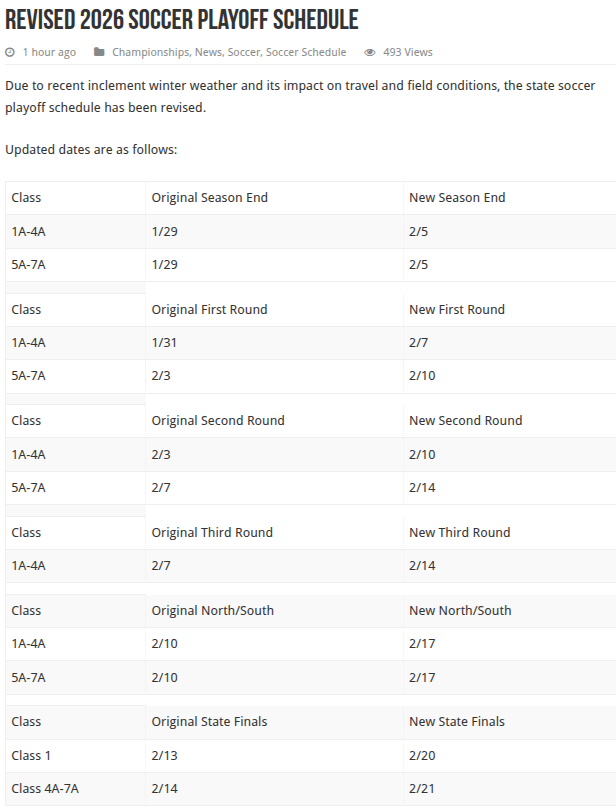Screen dimensions: 616x808
Task: Click the eye icon next to views
Action: click(x=370, y=52)
